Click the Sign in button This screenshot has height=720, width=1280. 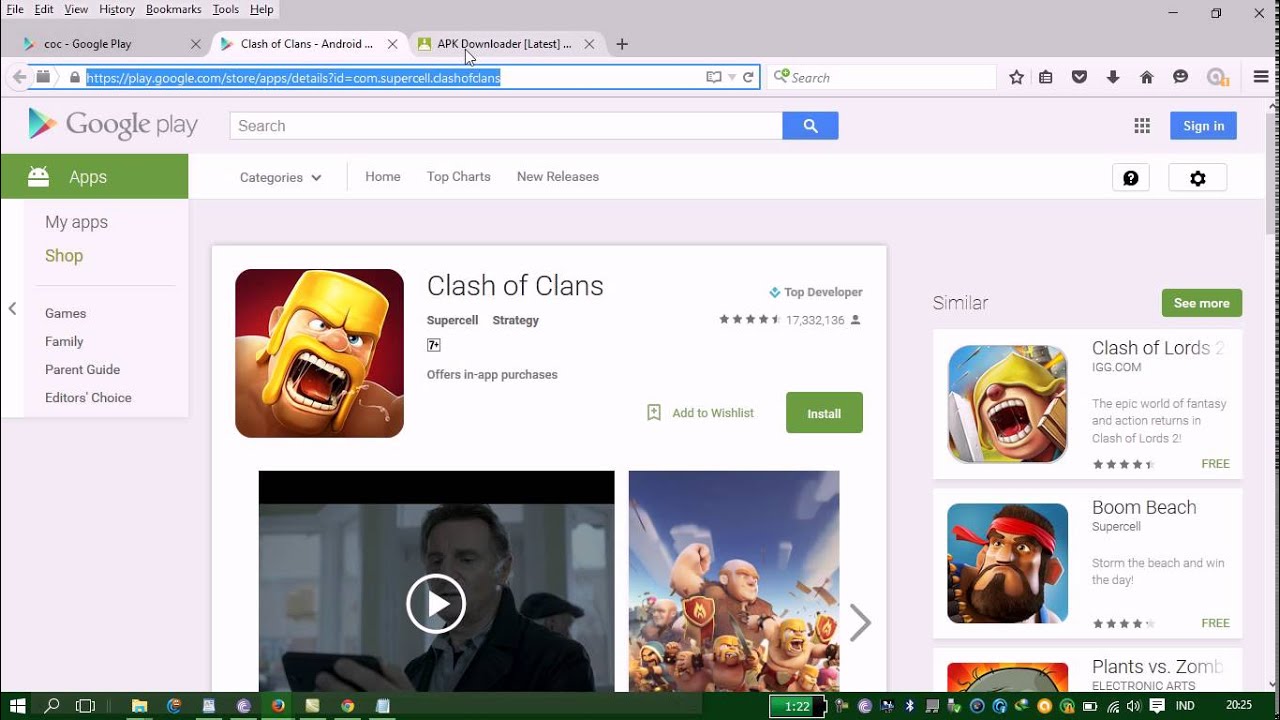[1203, 126]
